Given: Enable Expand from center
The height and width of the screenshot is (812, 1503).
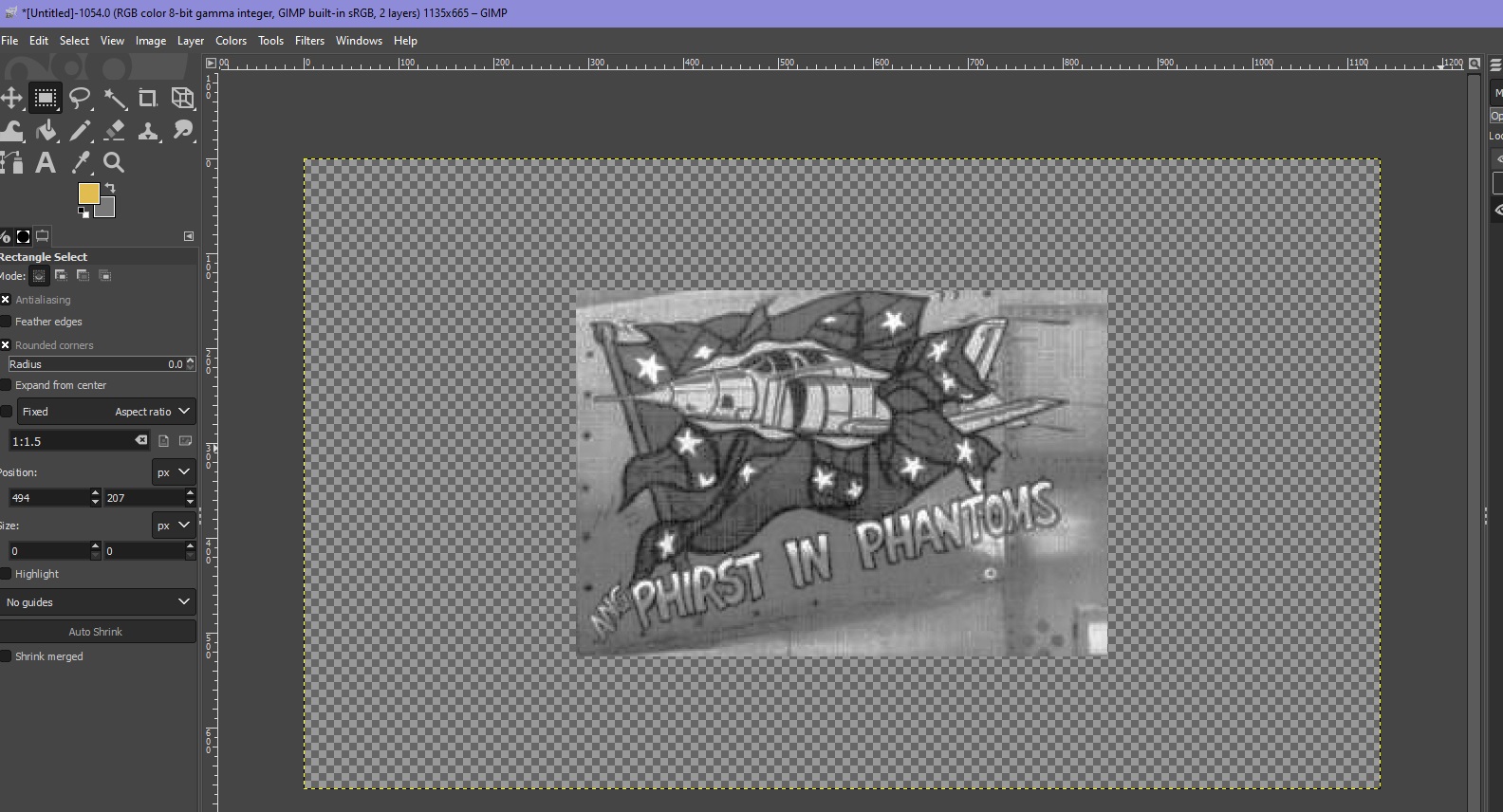Looking at the screenshot, I should coord(6,385).
